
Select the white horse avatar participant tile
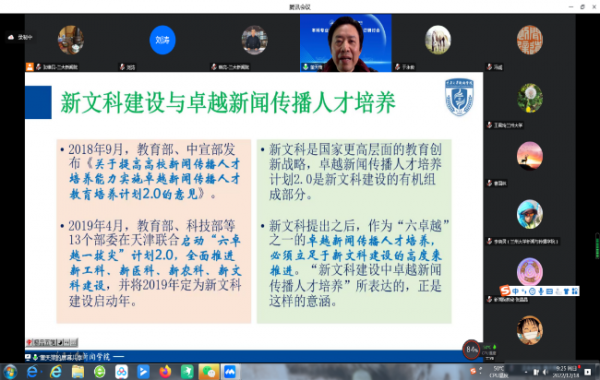click(x=438, y=40)
